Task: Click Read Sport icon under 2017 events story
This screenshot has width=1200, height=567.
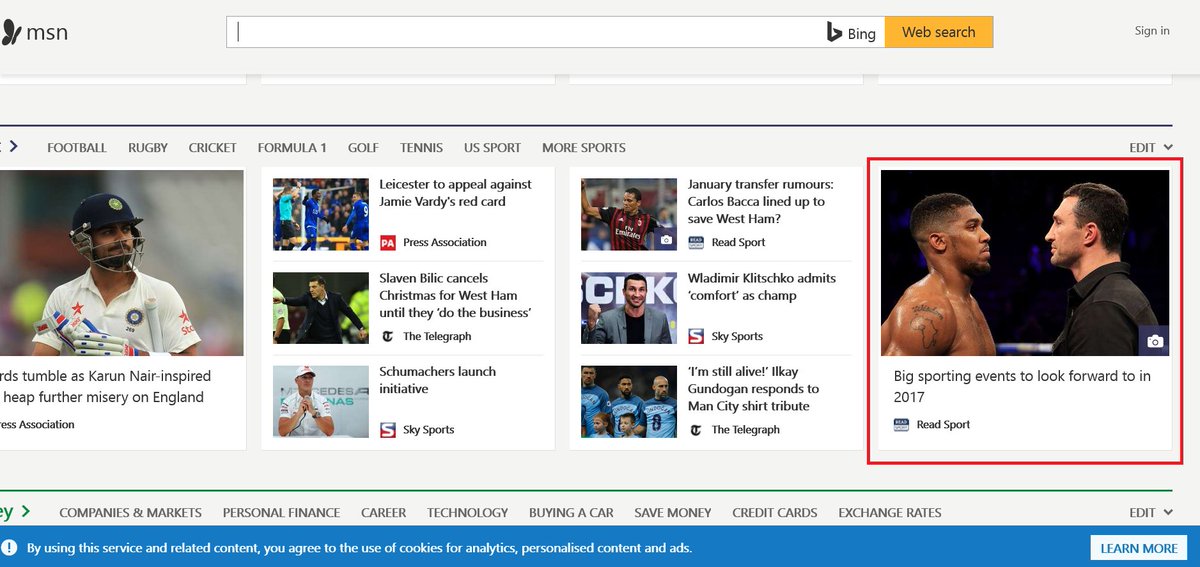Action: pos(901,424)
